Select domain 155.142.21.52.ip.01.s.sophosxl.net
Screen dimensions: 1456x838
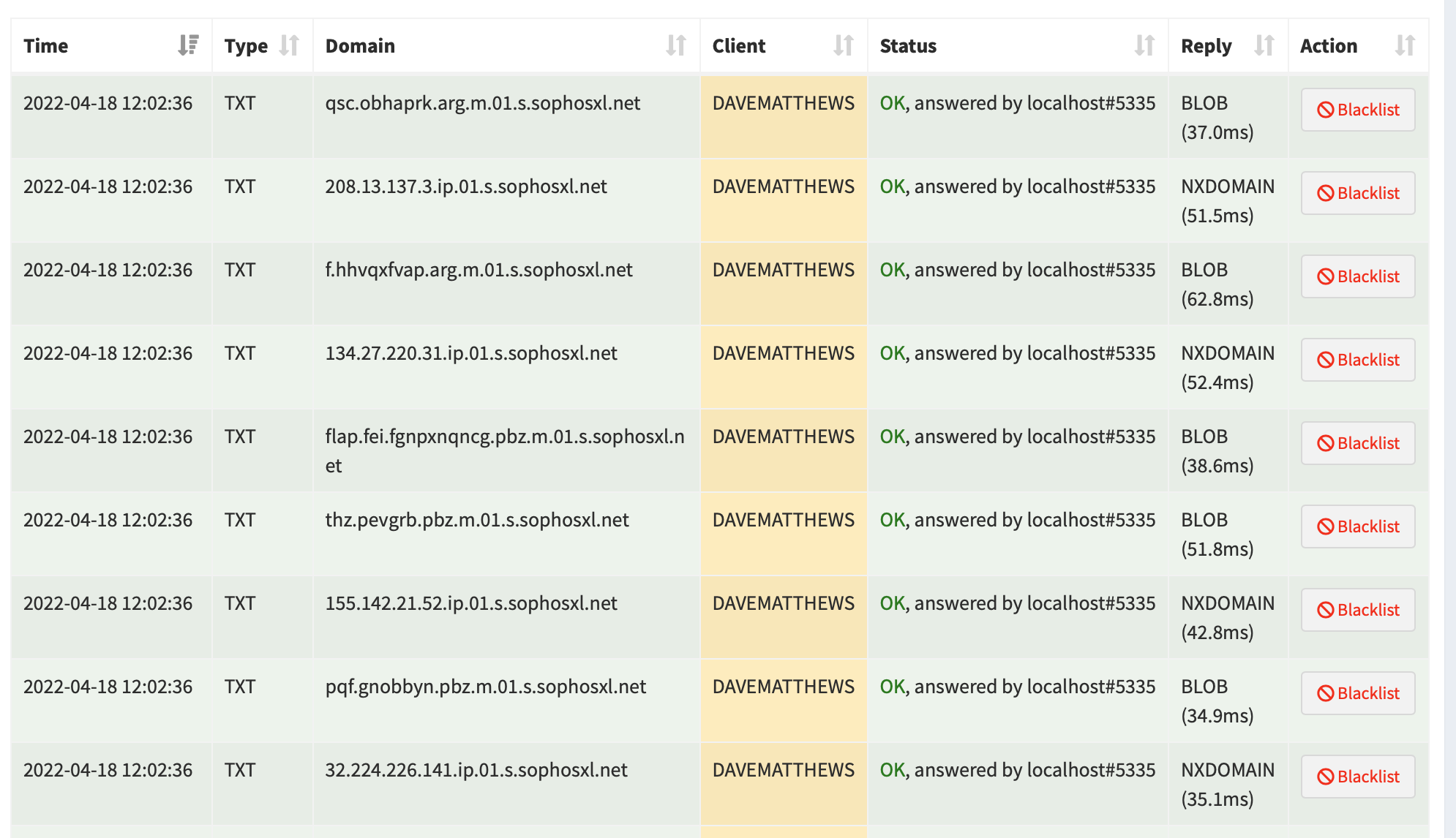pos(471,603)
